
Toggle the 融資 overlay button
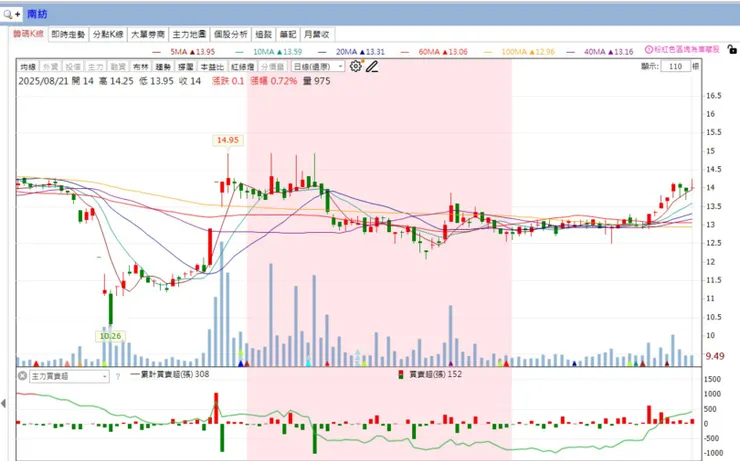click(118, 67)
